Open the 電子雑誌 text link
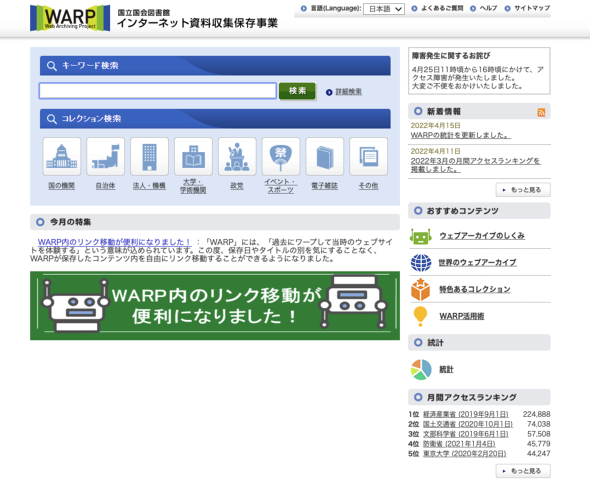 325,185
